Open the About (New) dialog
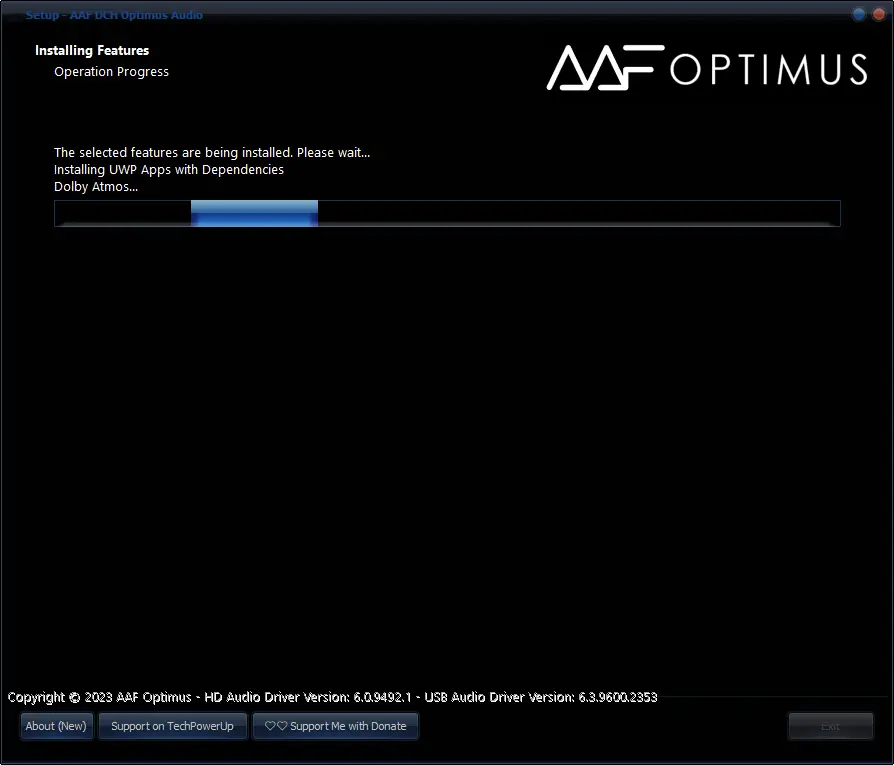The height and width of the screenshot is (765, 894). click(x=56, y=726)
